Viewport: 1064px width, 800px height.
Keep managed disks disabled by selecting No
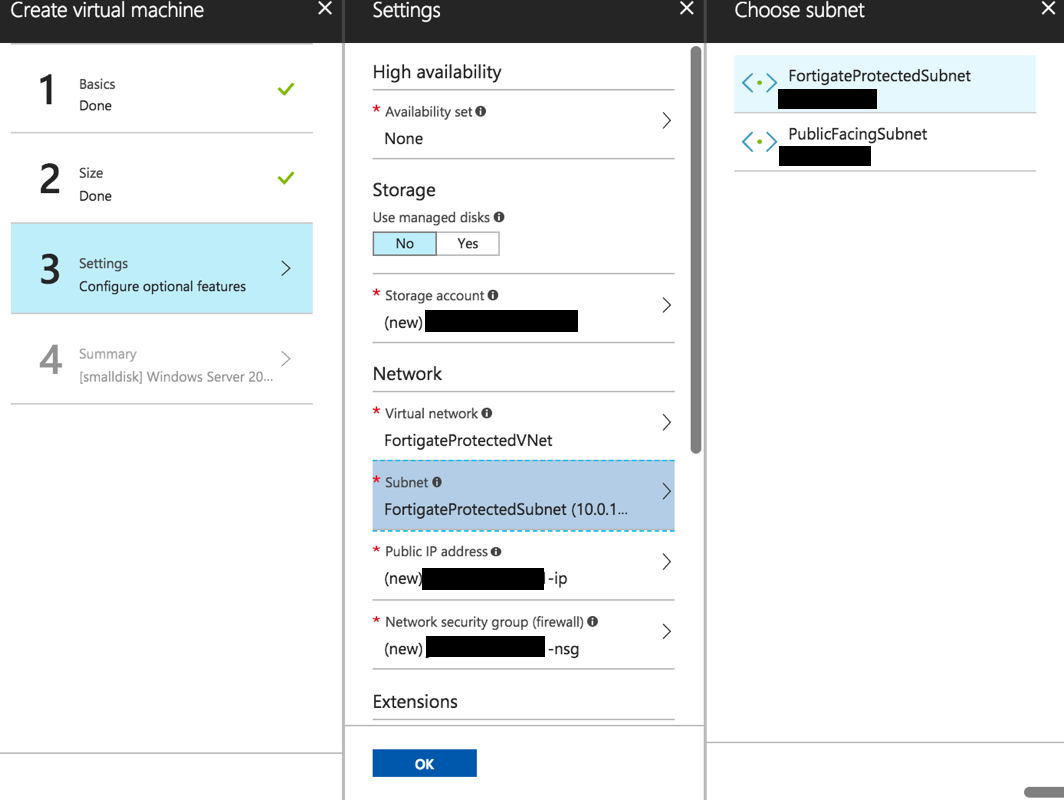pyautogui.click(x=404, y=243)
